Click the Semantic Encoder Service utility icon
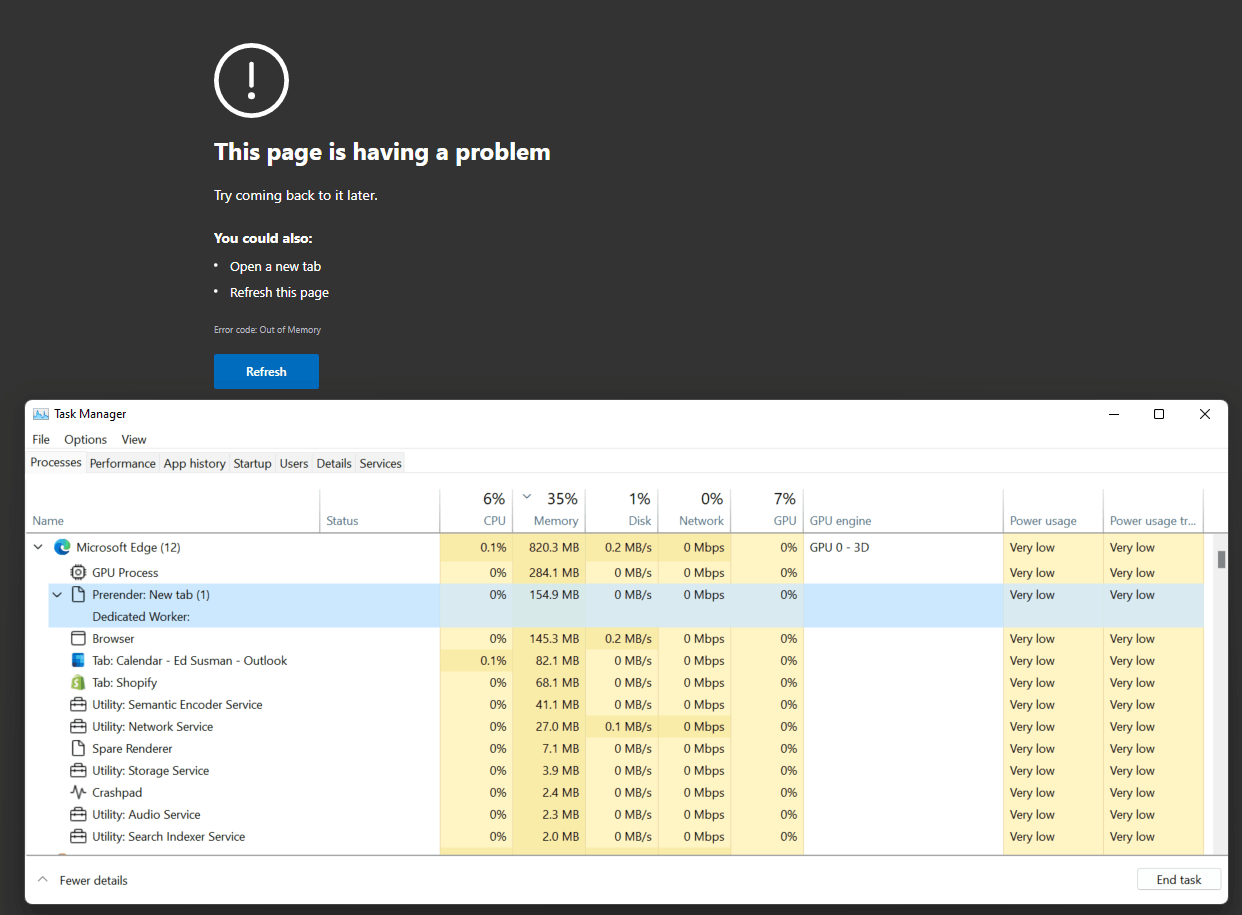 77,704
